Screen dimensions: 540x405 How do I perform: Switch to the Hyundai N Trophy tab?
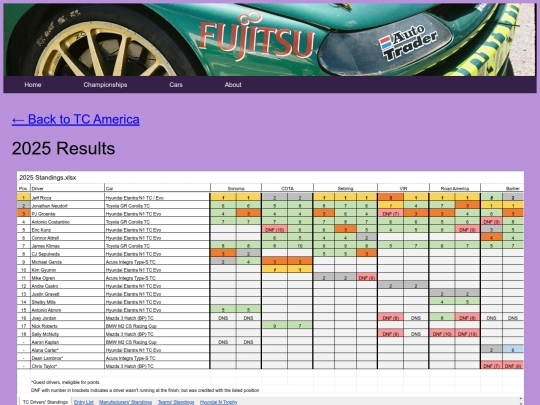click(x=218, y=402)
